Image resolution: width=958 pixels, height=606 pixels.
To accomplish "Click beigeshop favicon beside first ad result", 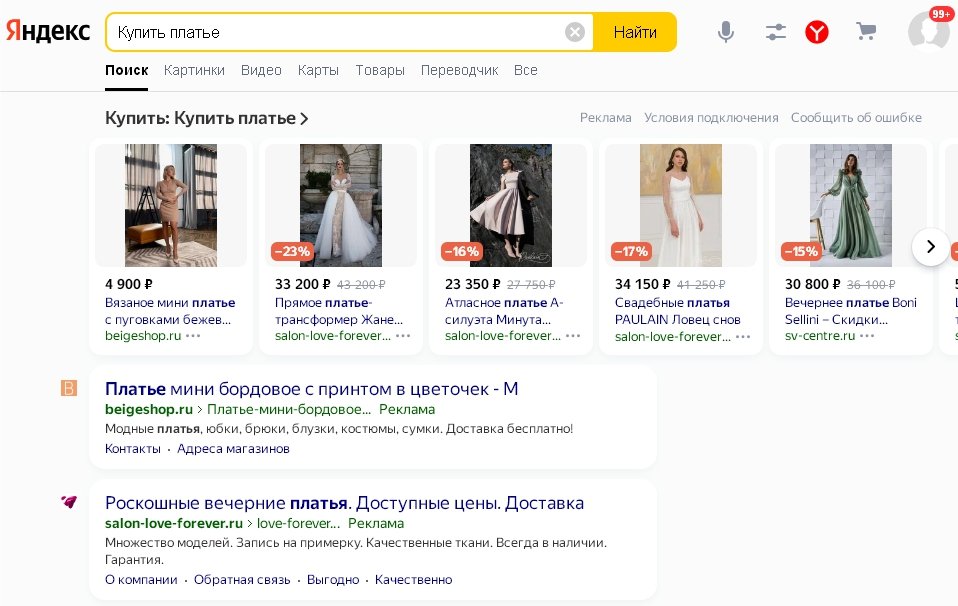I will [68, 389].
